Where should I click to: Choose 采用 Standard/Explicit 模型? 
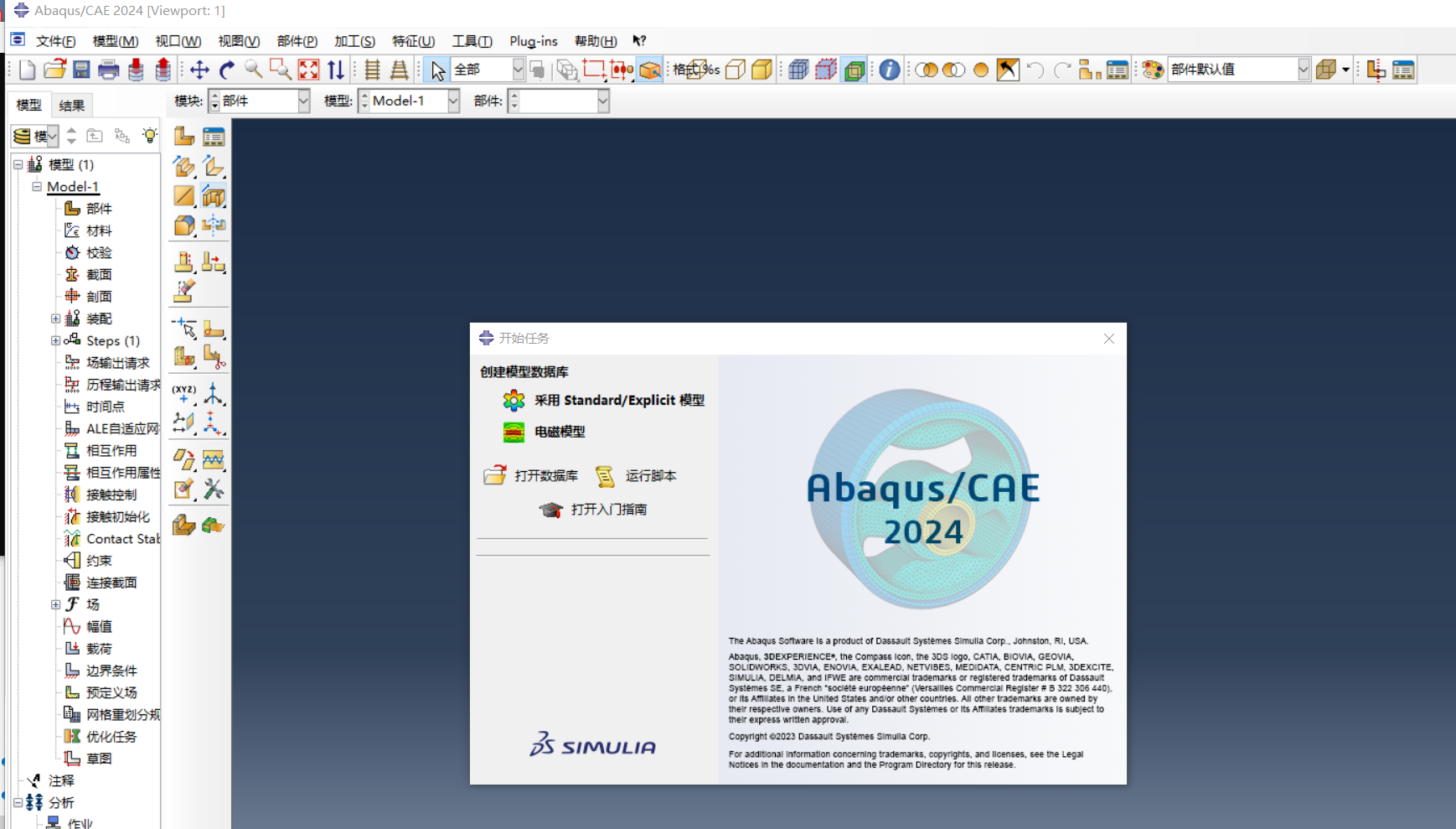tap(603, 401)
